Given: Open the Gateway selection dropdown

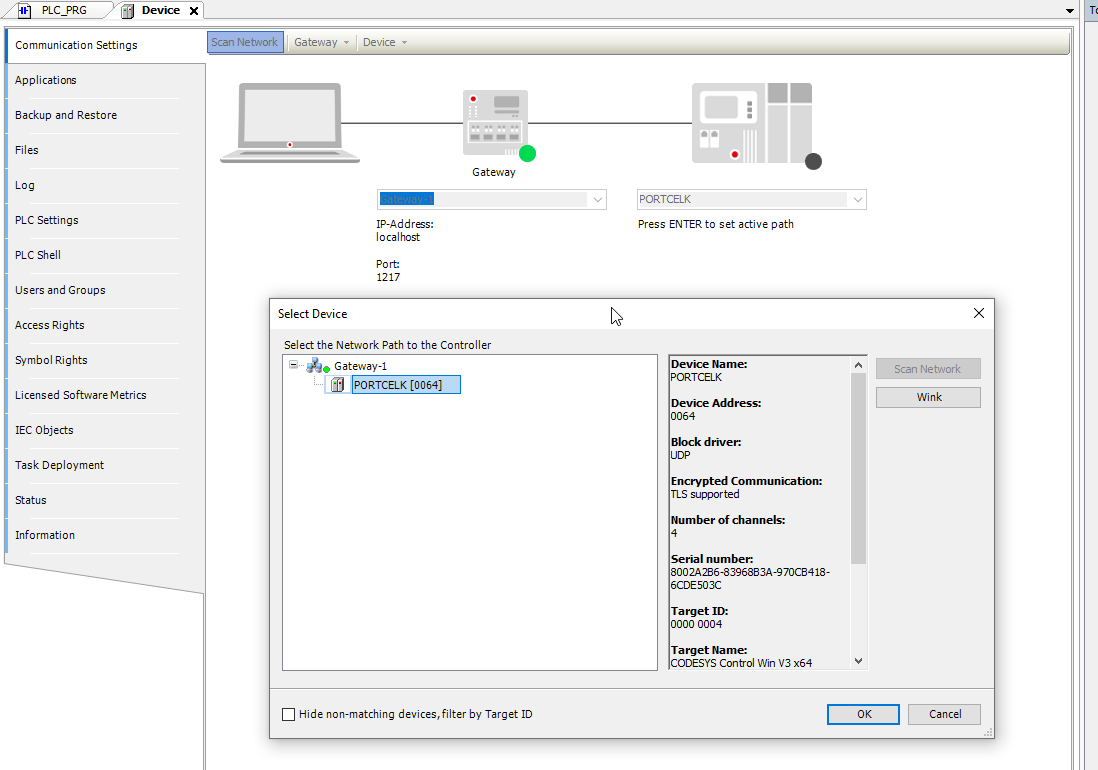Looking at the screenshot, I should point(597,199).
